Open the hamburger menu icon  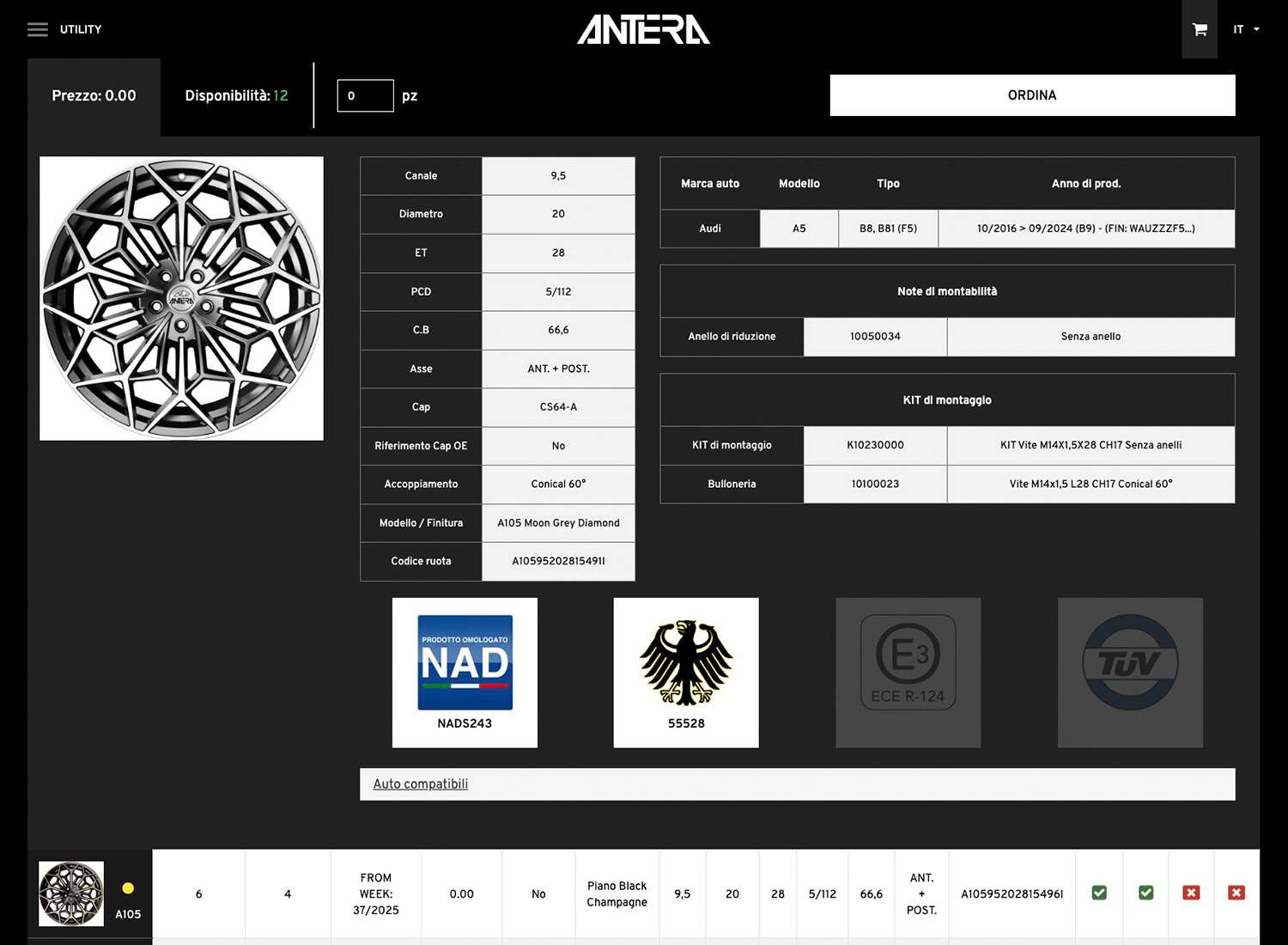click(x=38, y=29)
